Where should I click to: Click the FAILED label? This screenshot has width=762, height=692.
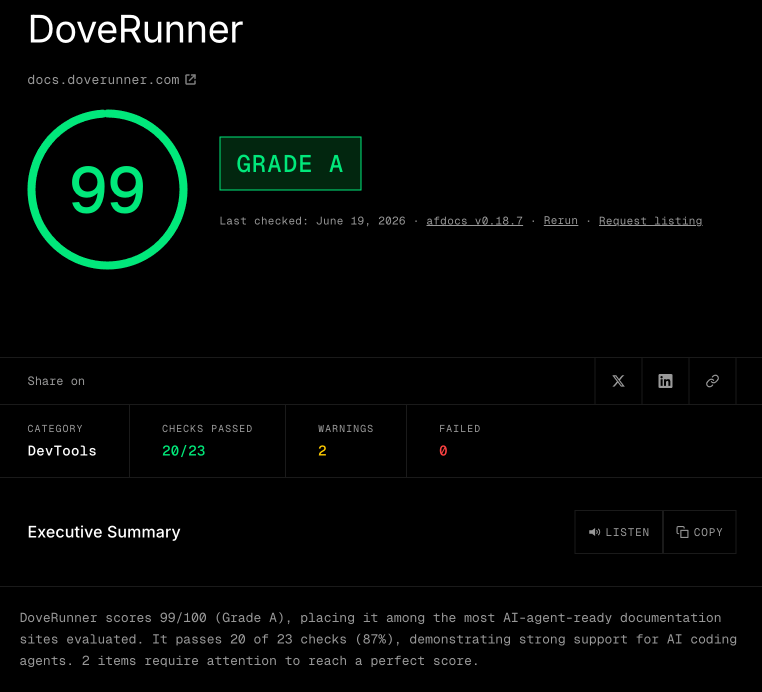460,429
